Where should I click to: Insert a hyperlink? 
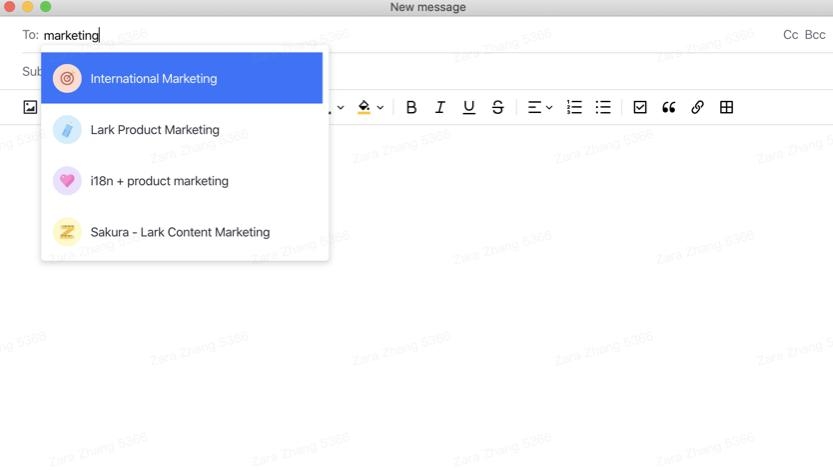pyautogui.click(x=698, y=107)
